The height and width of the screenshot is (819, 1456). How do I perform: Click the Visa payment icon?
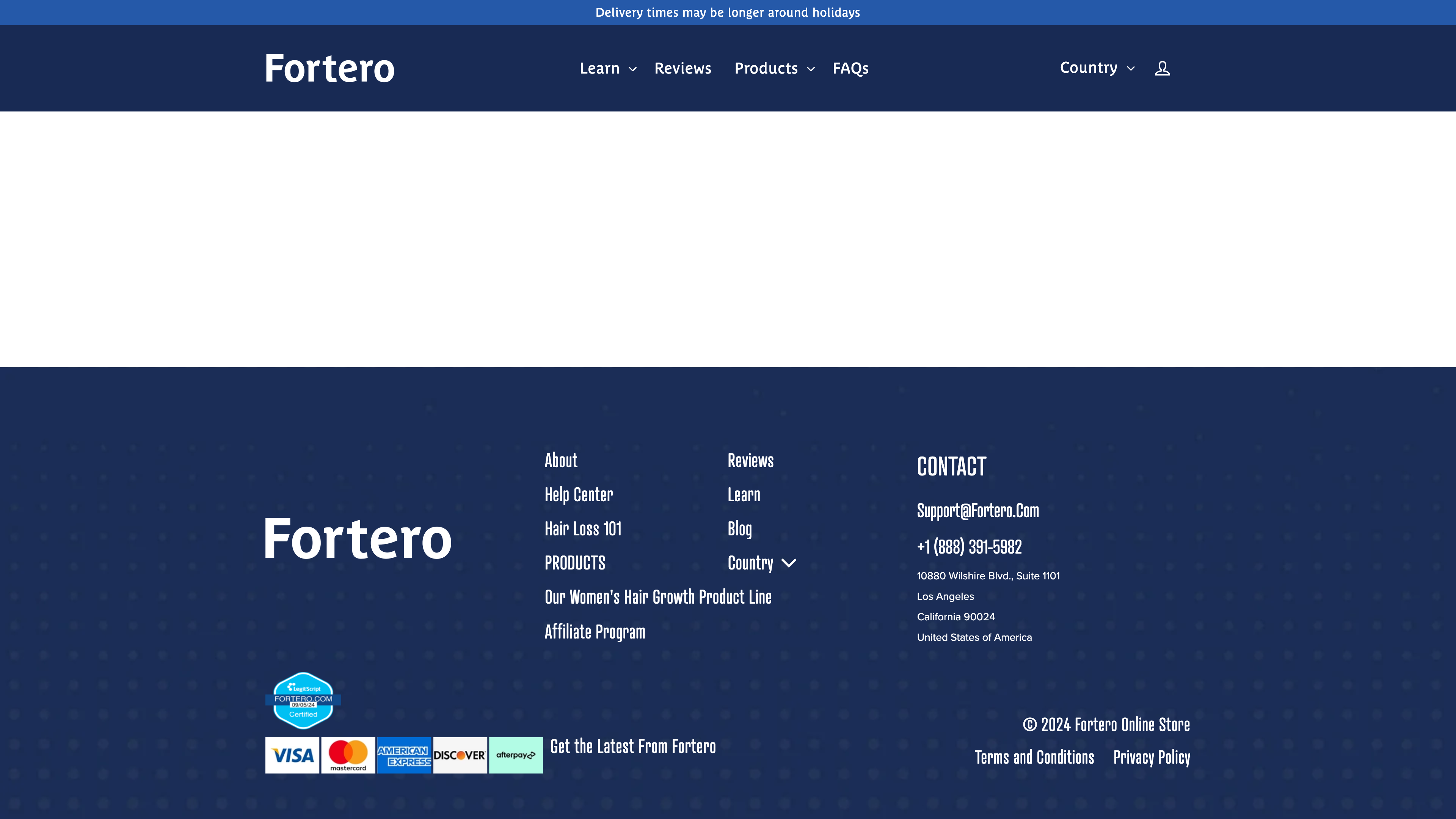292,755
